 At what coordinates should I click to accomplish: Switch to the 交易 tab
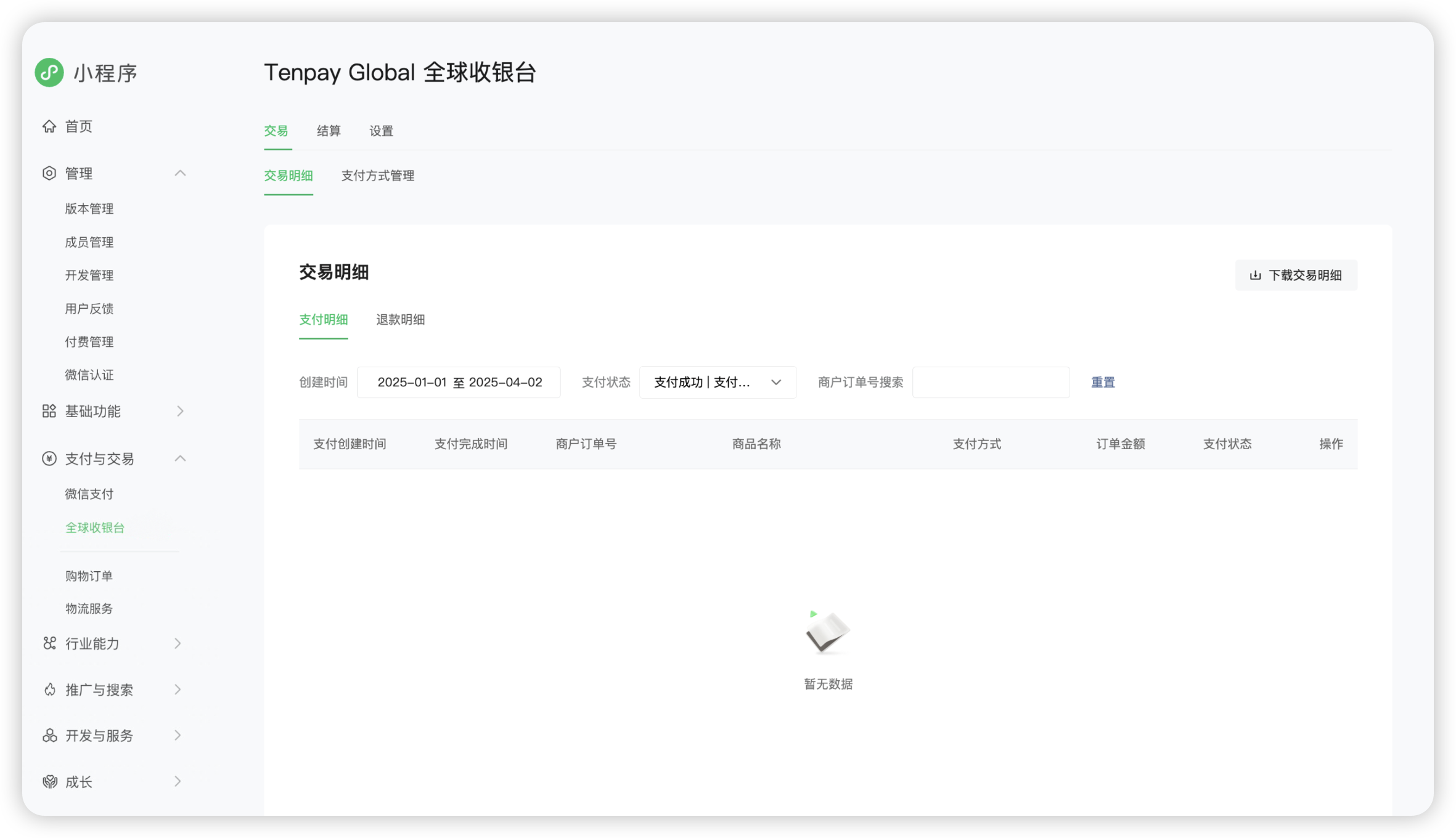coord(276,131)
